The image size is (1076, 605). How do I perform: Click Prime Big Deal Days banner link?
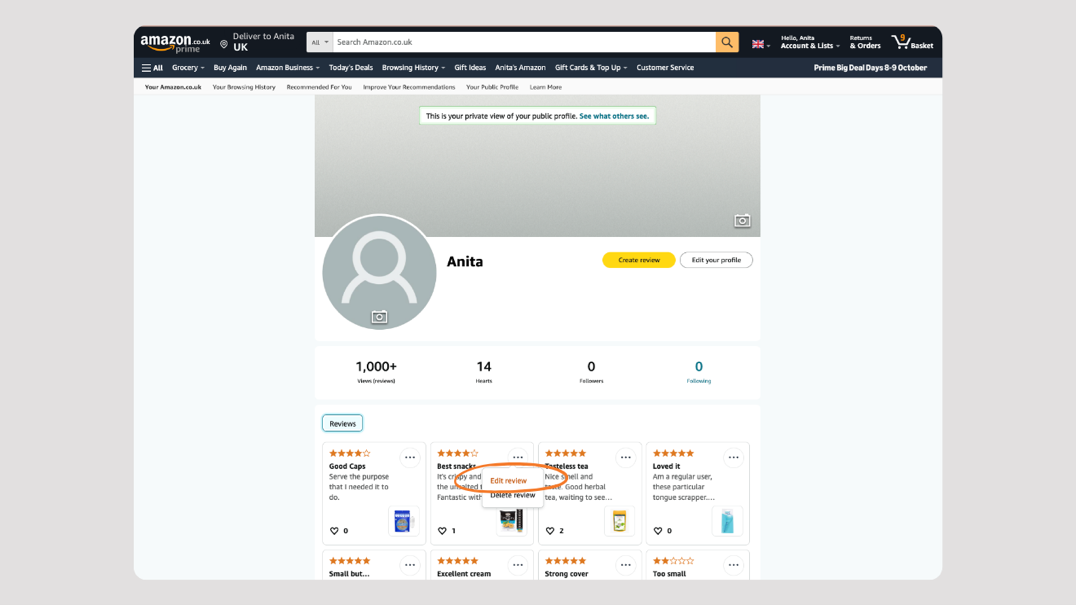pos(870,68)
